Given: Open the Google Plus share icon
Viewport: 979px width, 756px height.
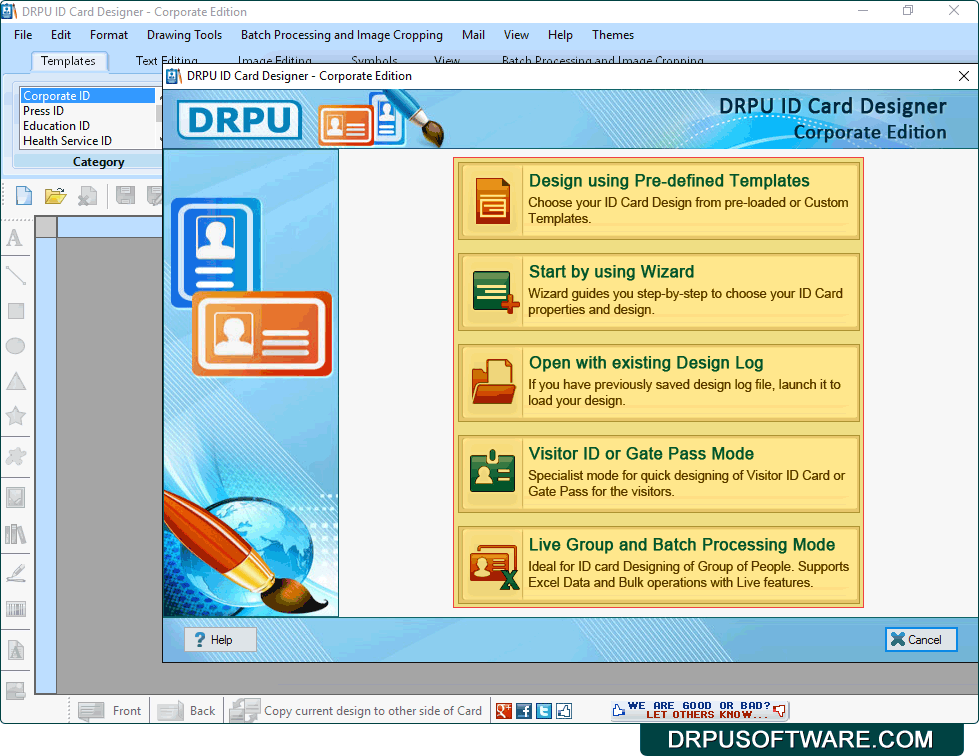Looking at the screenshot, I should coord(504,710).
